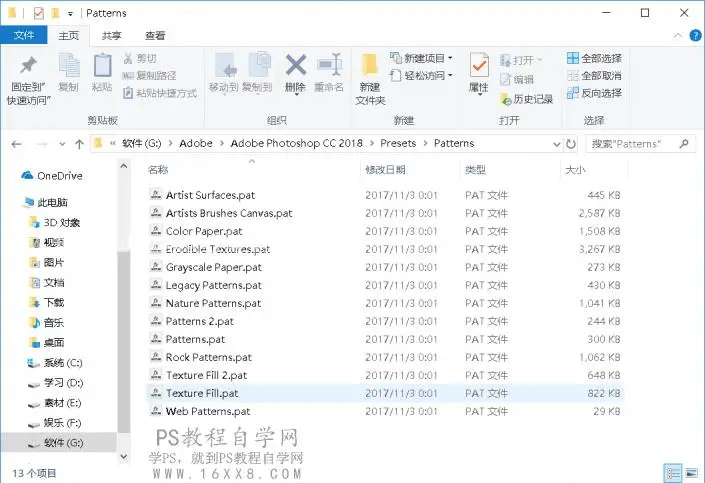Viewport: 705px width, 483px height.
Task: Switch to the View tab
Action: coord(155,36)
